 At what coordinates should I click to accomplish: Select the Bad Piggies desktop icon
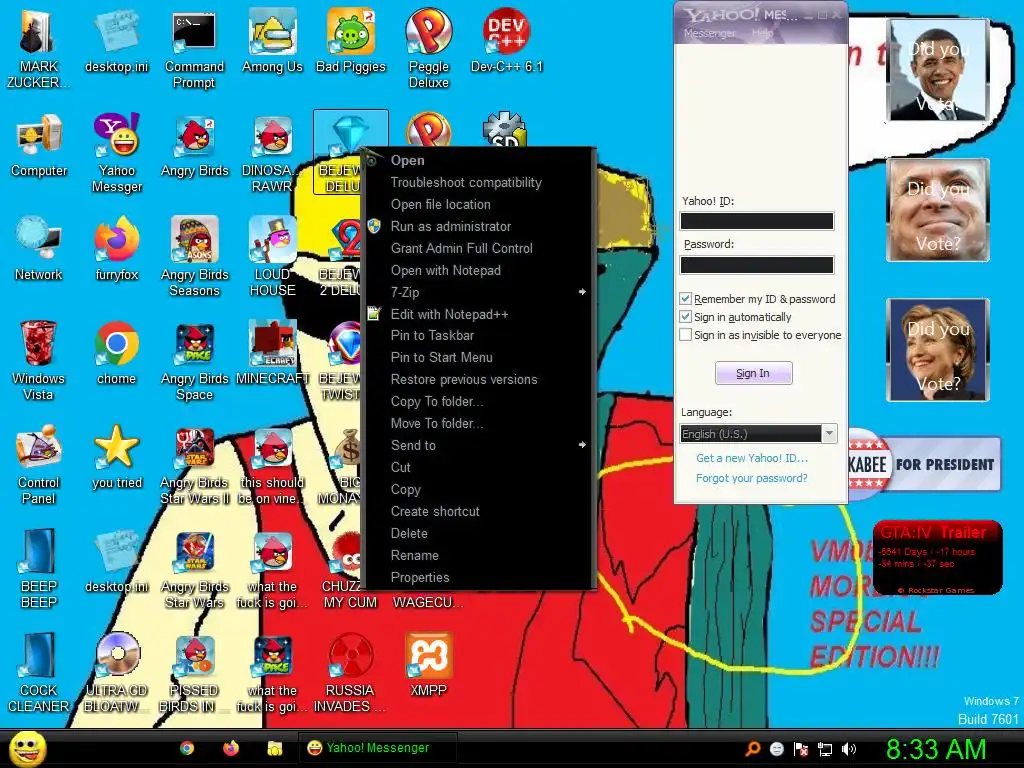pyautogui.click(x=351, y=42)
